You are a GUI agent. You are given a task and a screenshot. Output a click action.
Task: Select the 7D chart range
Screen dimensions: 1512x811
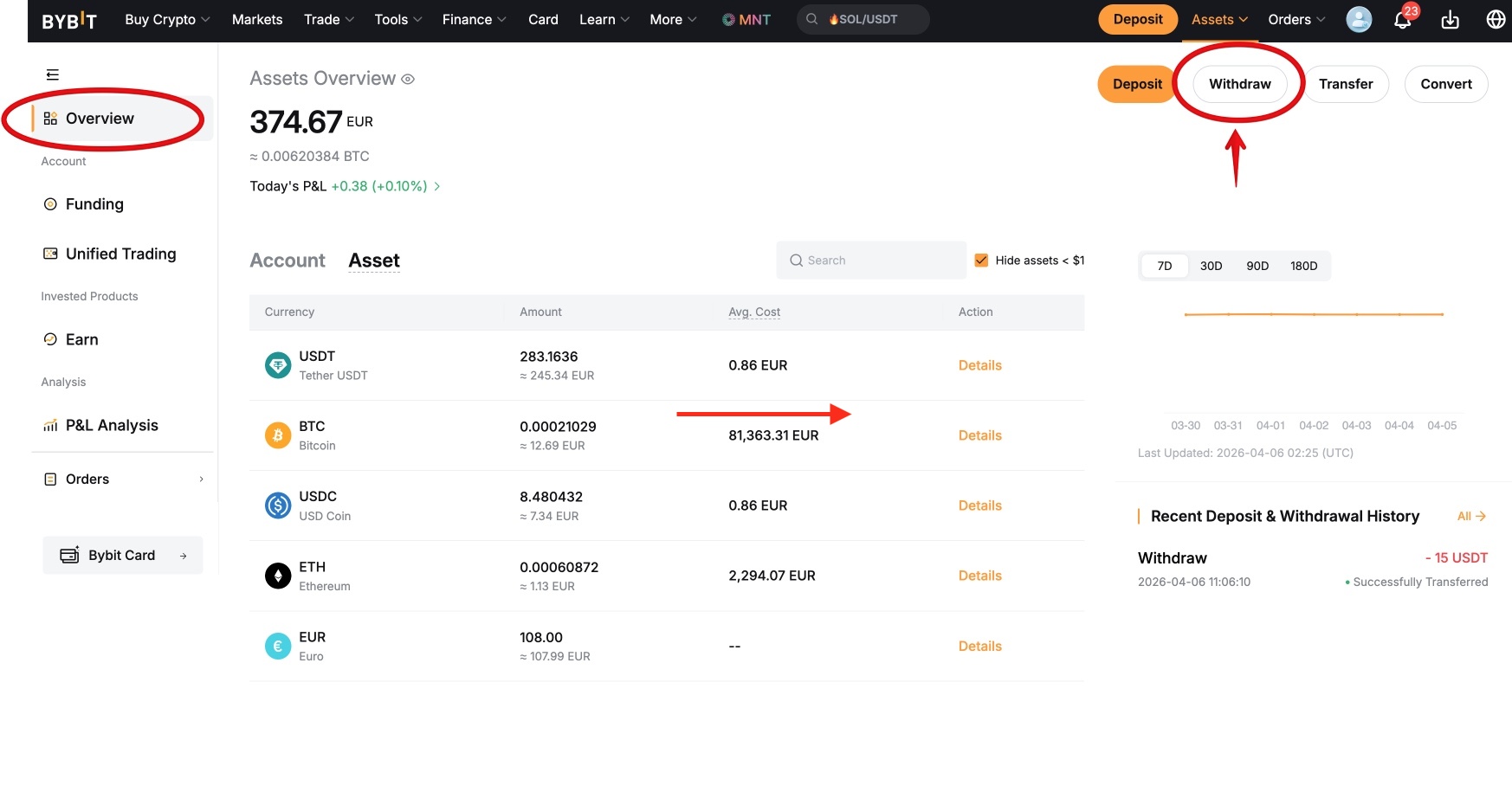1165,266
